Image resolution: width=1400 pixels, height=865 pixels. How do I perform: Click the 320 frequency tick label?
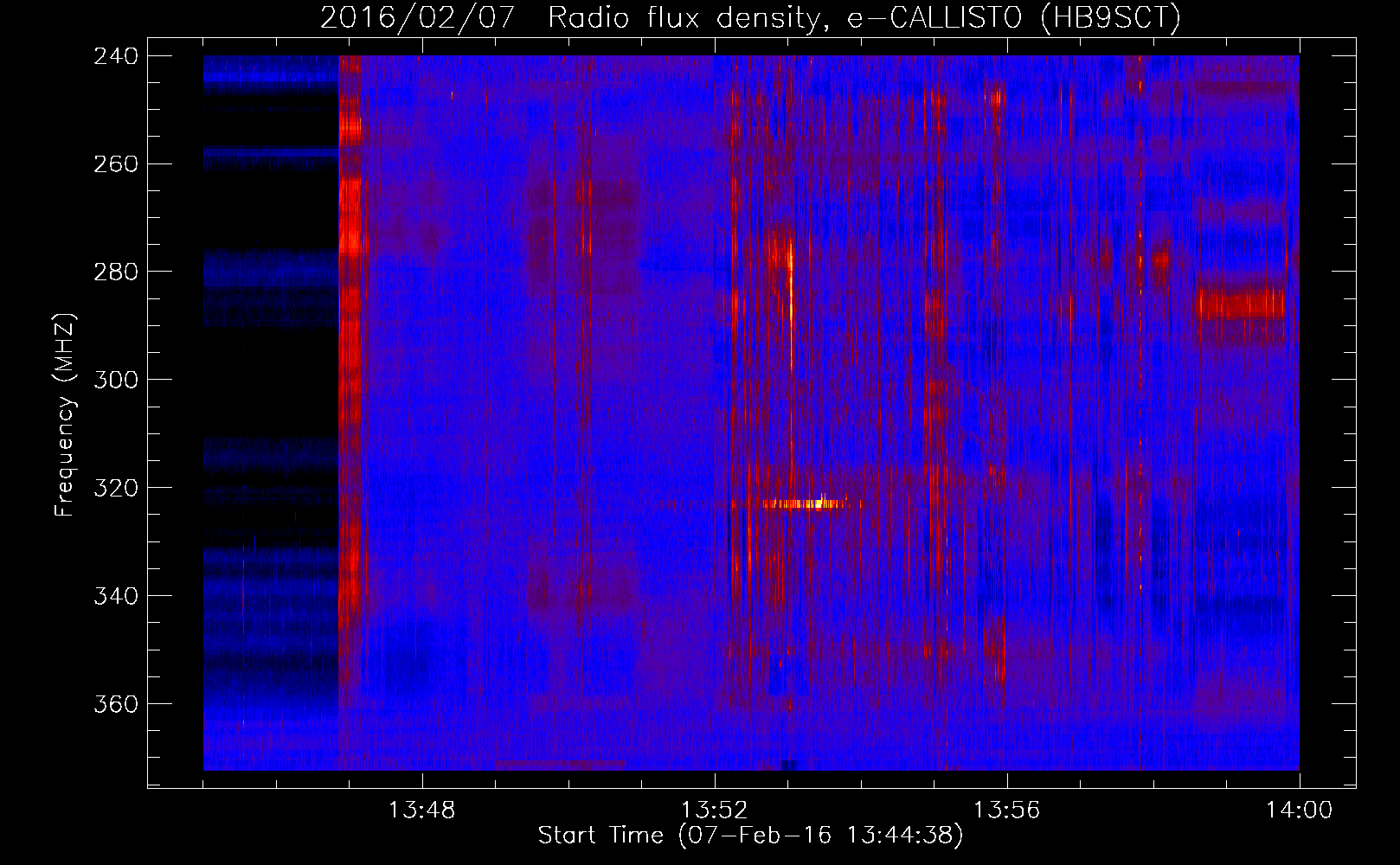coord(116,488)
